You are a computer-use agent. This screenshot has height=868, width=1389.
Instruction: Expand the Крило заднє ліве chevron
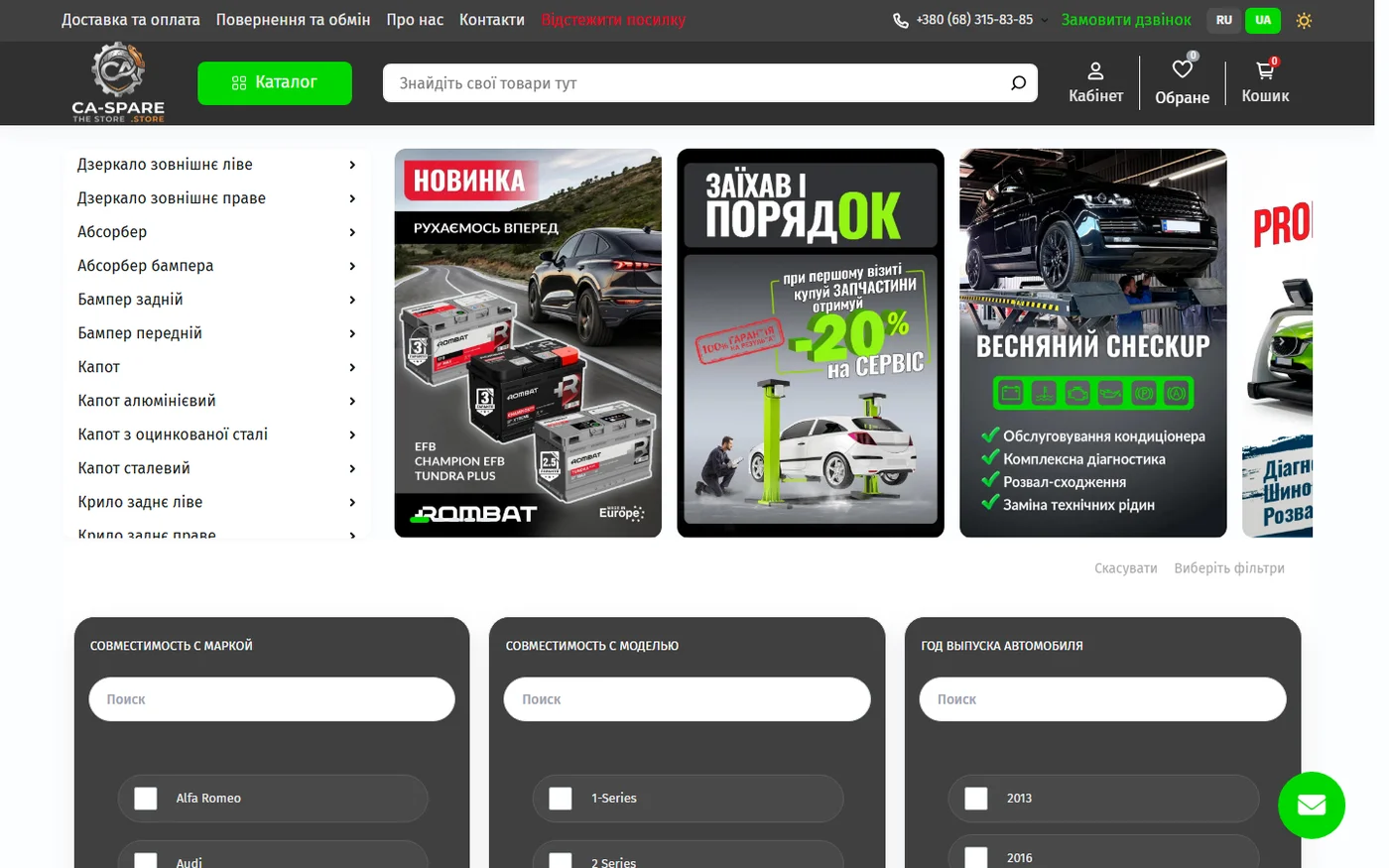352,502
